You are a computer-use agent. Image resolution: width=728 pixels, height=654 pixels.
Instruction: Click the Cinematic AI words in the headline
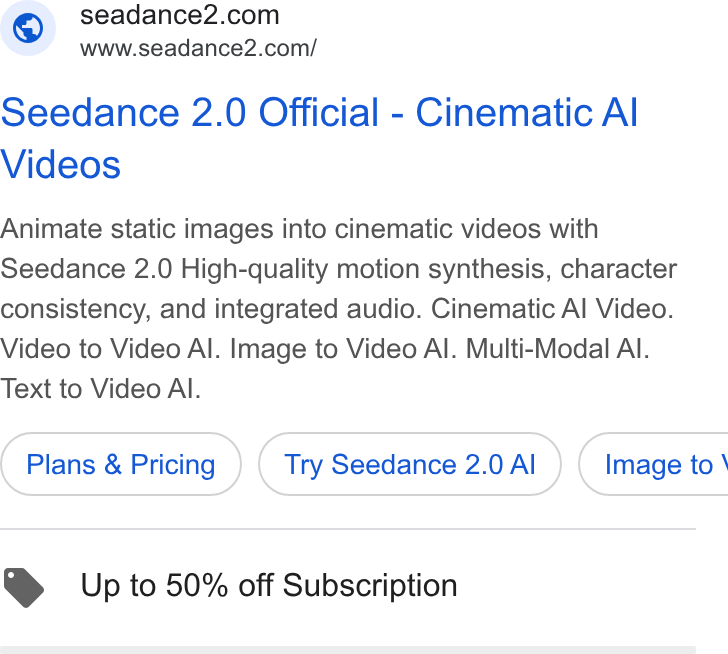527,112
